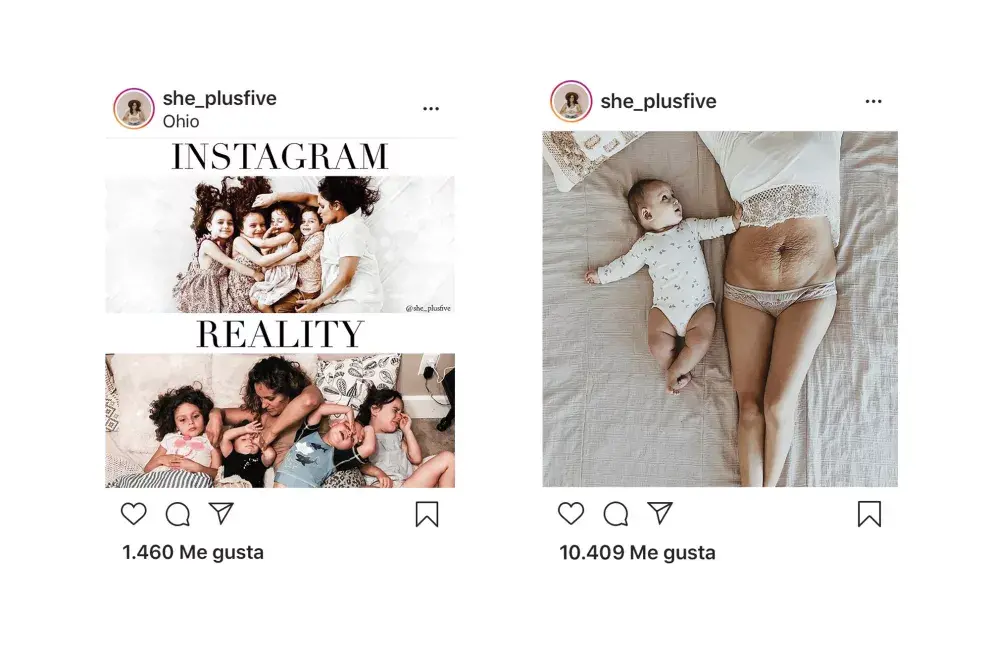This screenshot has height=660, width=990.
Task: Open she_plusfive username on the right post
Action: 659,101
